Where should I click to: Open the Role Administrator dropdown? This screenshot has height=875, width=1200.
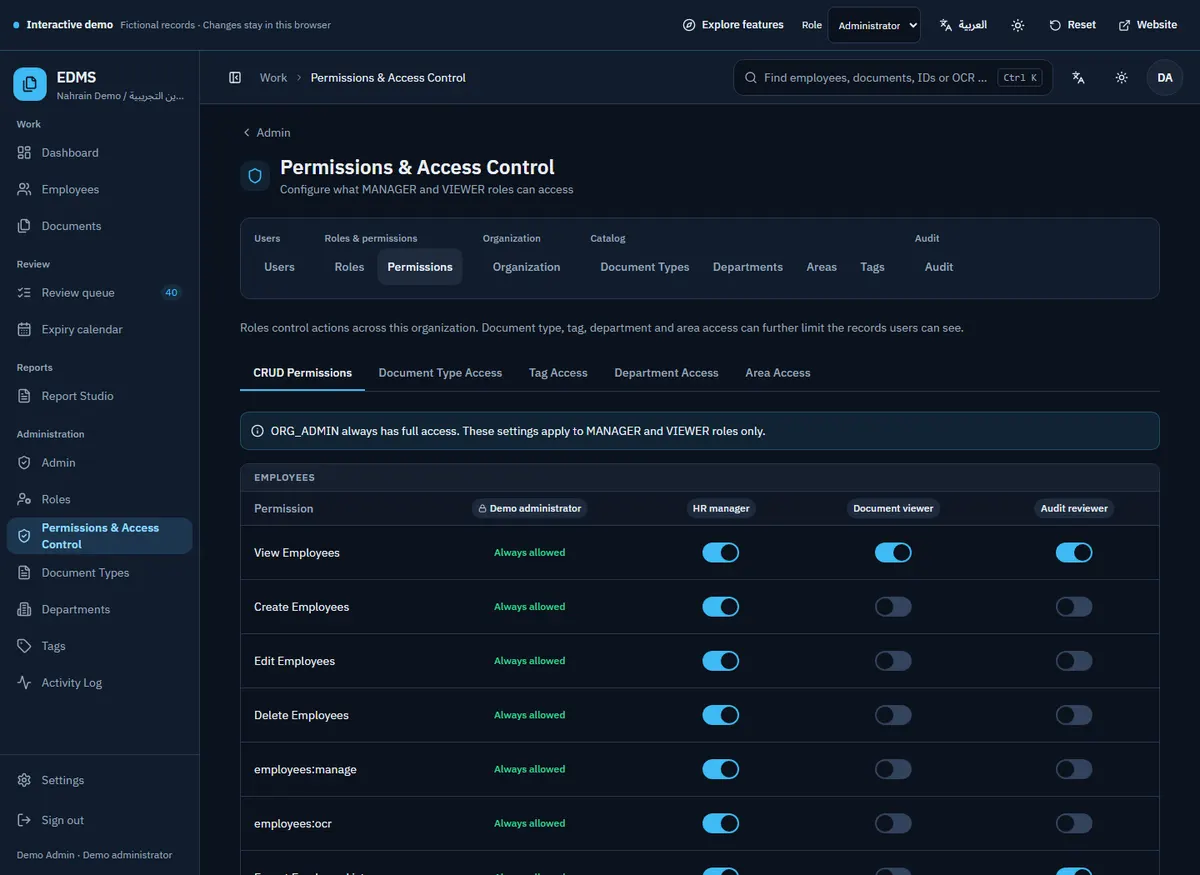coord(874,25)
